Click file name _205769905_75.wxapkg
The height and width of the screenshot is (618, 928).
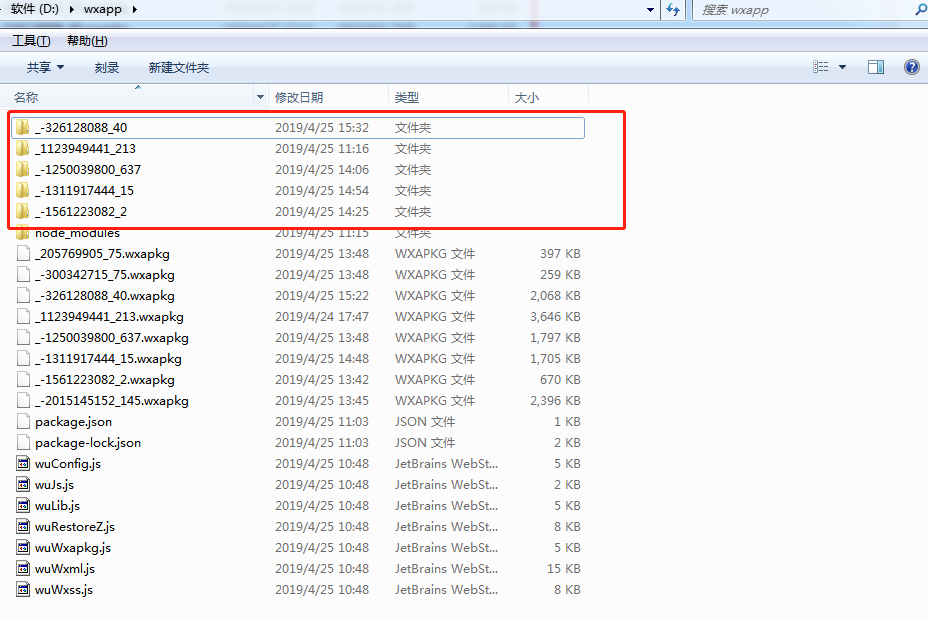(x=102, y=254)
